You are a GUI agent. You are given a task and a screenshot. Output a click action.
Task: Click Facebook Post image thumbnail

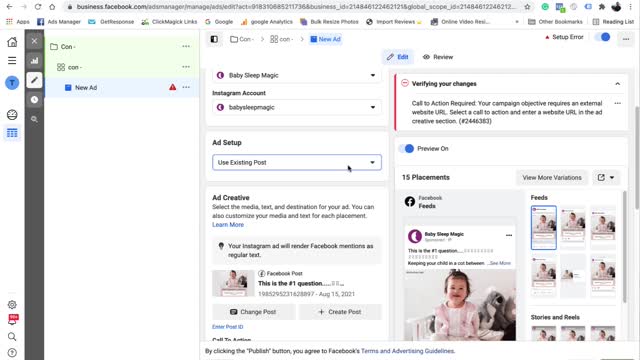pos(233,283)
